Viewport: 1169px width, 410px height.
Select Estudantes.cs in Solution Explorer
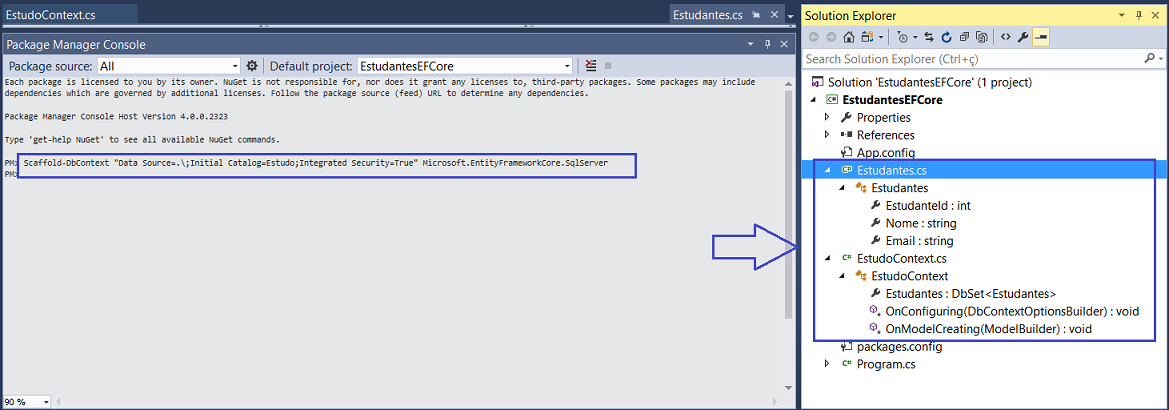pos(891,170)
